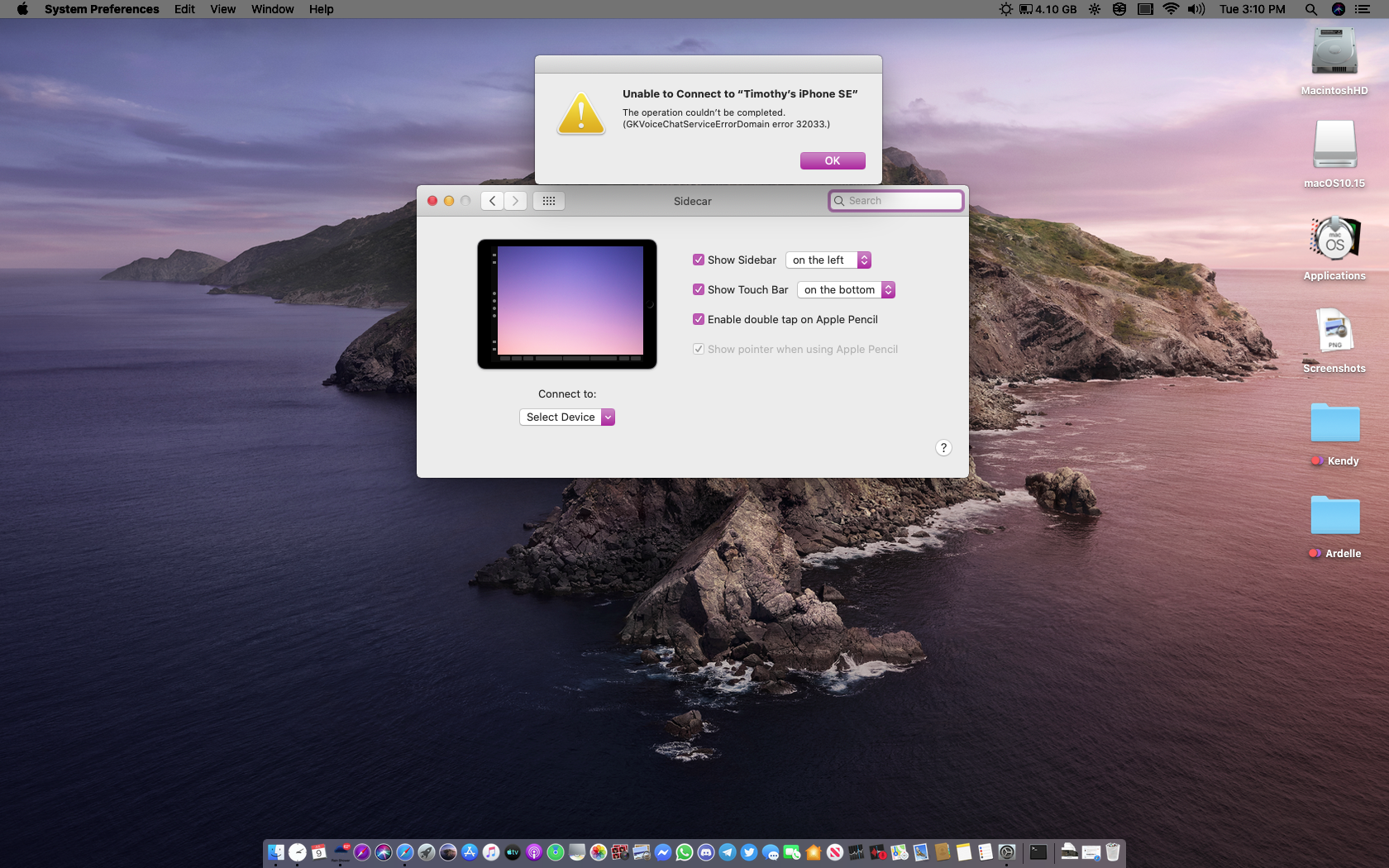Open FaceTime from the Dock
This screenshot has height=868, width=1389.
click(x=792, y=852)
